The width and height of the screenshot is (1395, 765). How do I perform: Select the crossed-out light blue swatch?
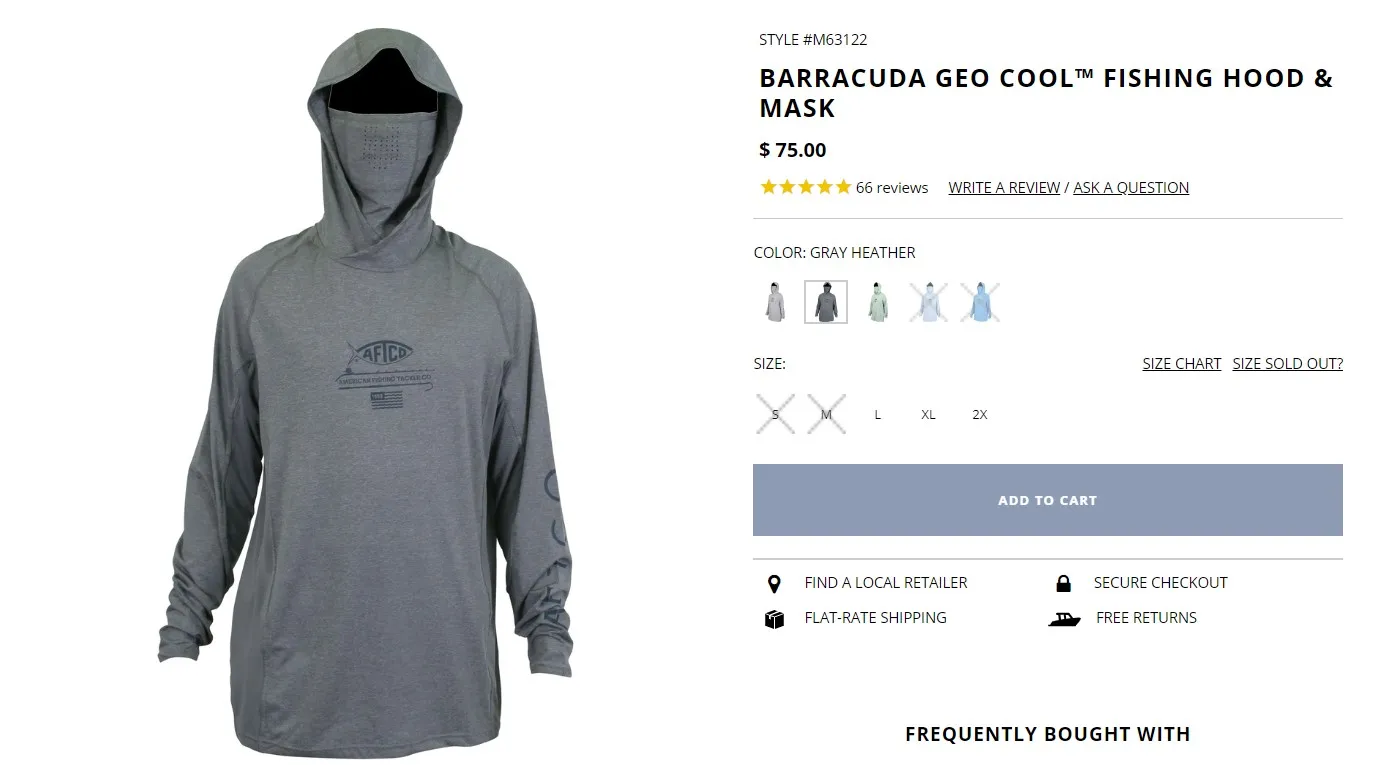click(x=980, y=302)
